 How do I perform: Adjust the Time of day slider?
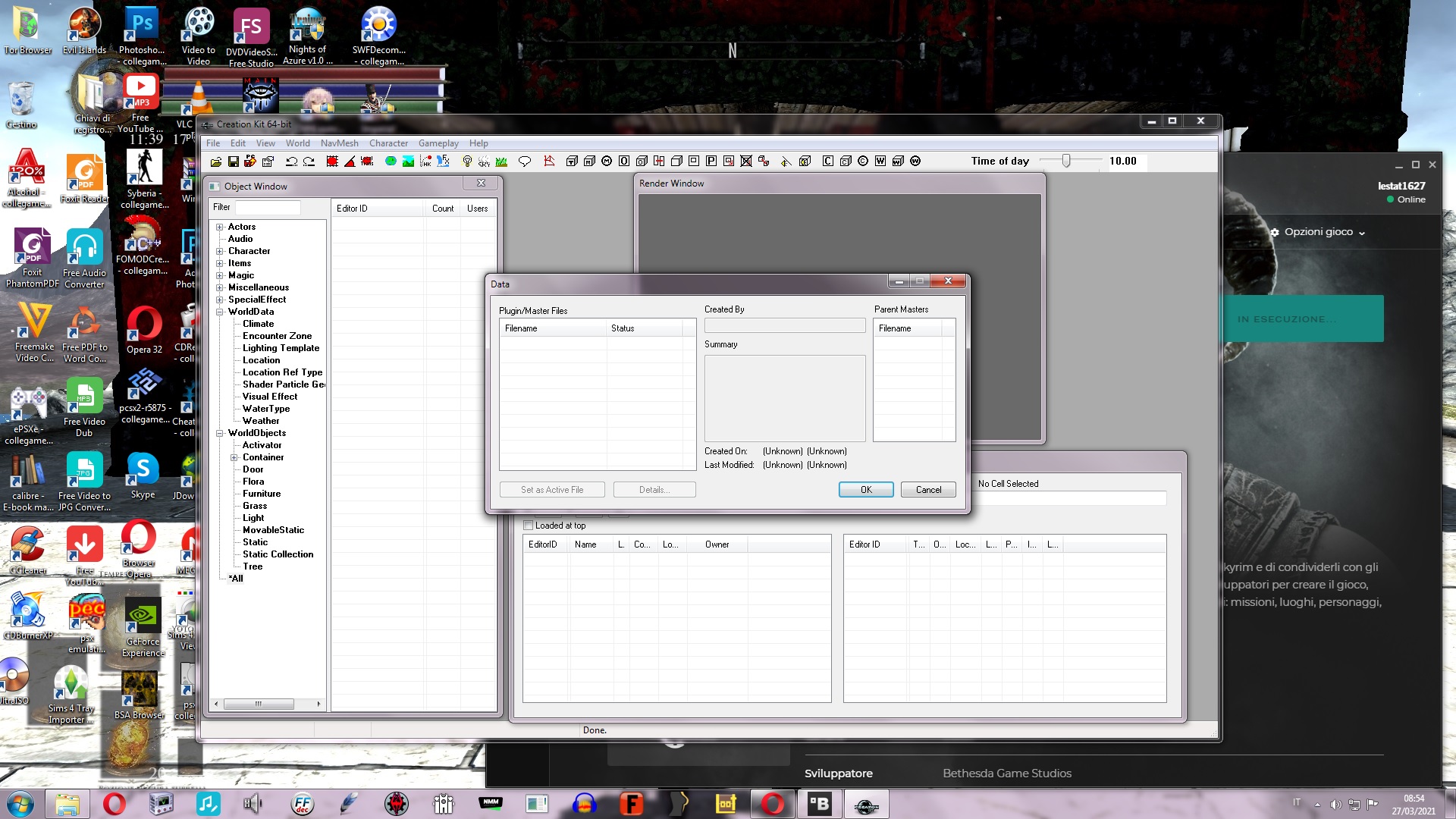(x=1066, y=161)
